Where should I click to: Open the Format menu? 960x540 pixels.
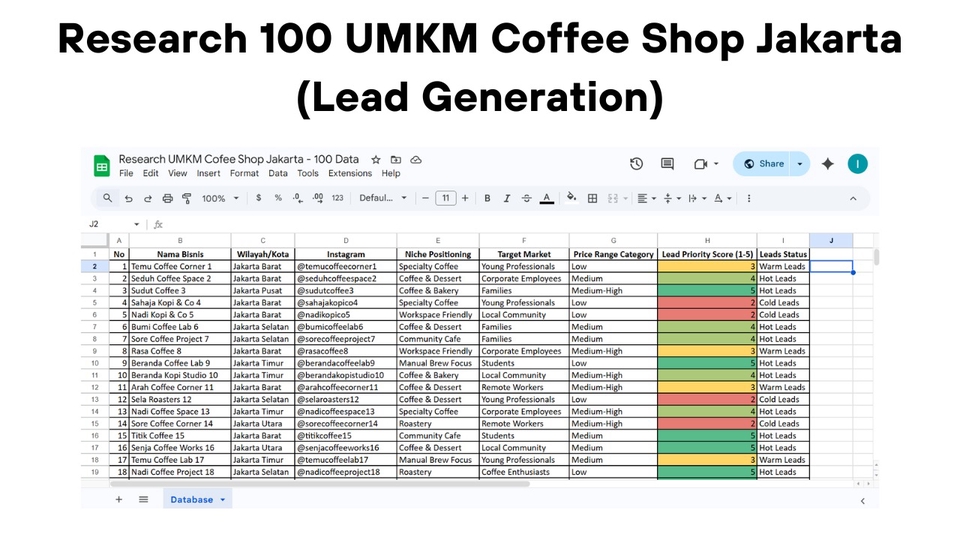click(244, 173)
